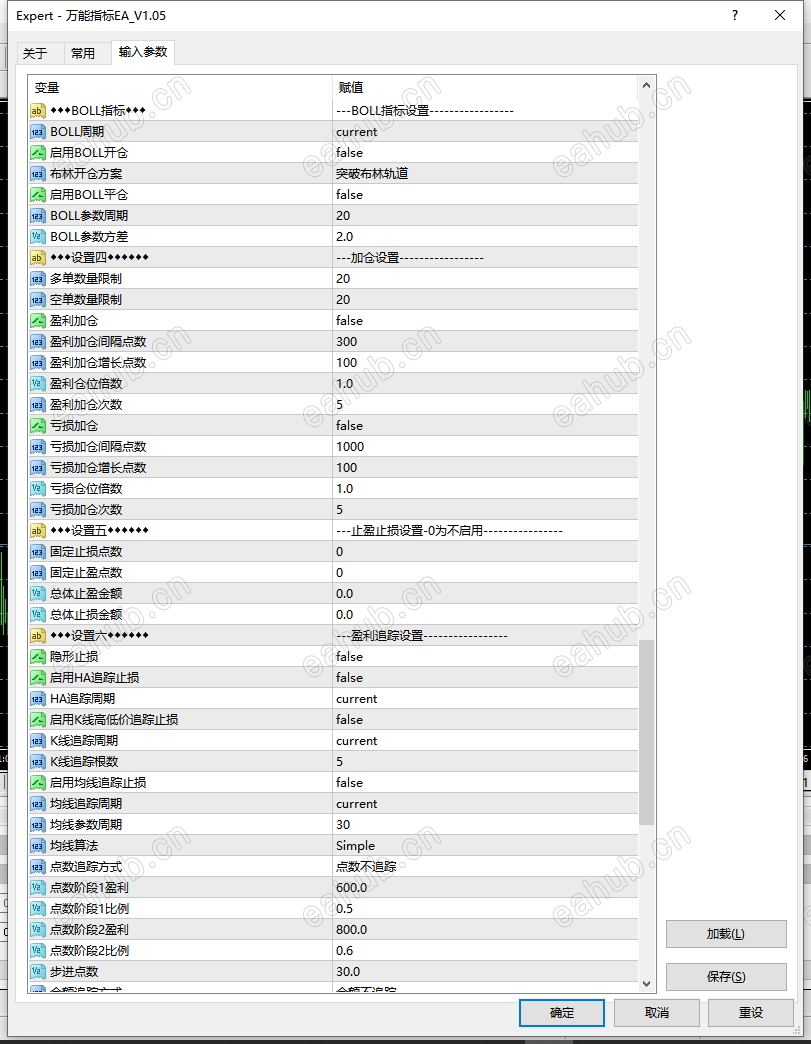811x1044 pixels.
Task: Click the 重设 button
Action: pos(750,1013)
